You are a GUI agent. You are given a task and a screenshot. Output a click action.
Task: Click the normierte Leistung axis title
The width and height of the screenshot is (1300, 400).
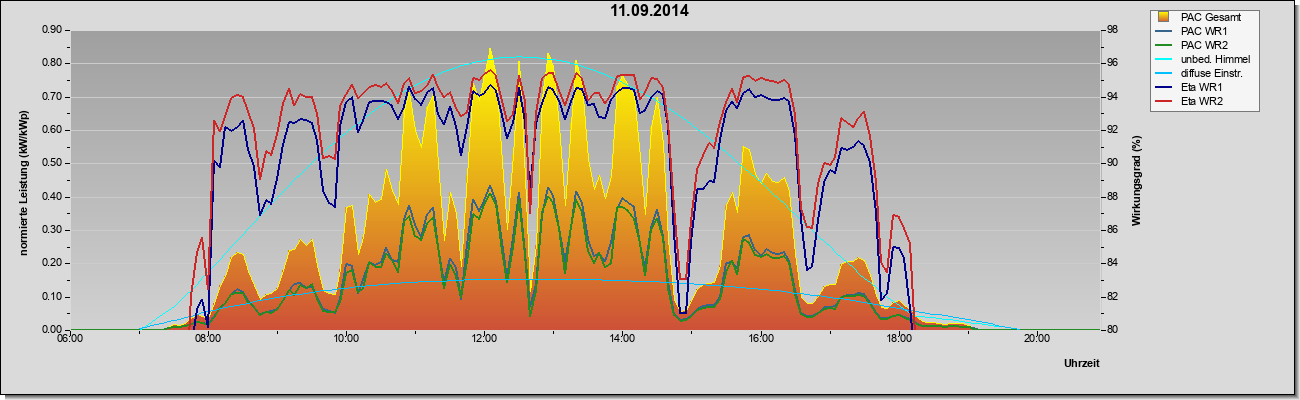click(x=23, y=180)
